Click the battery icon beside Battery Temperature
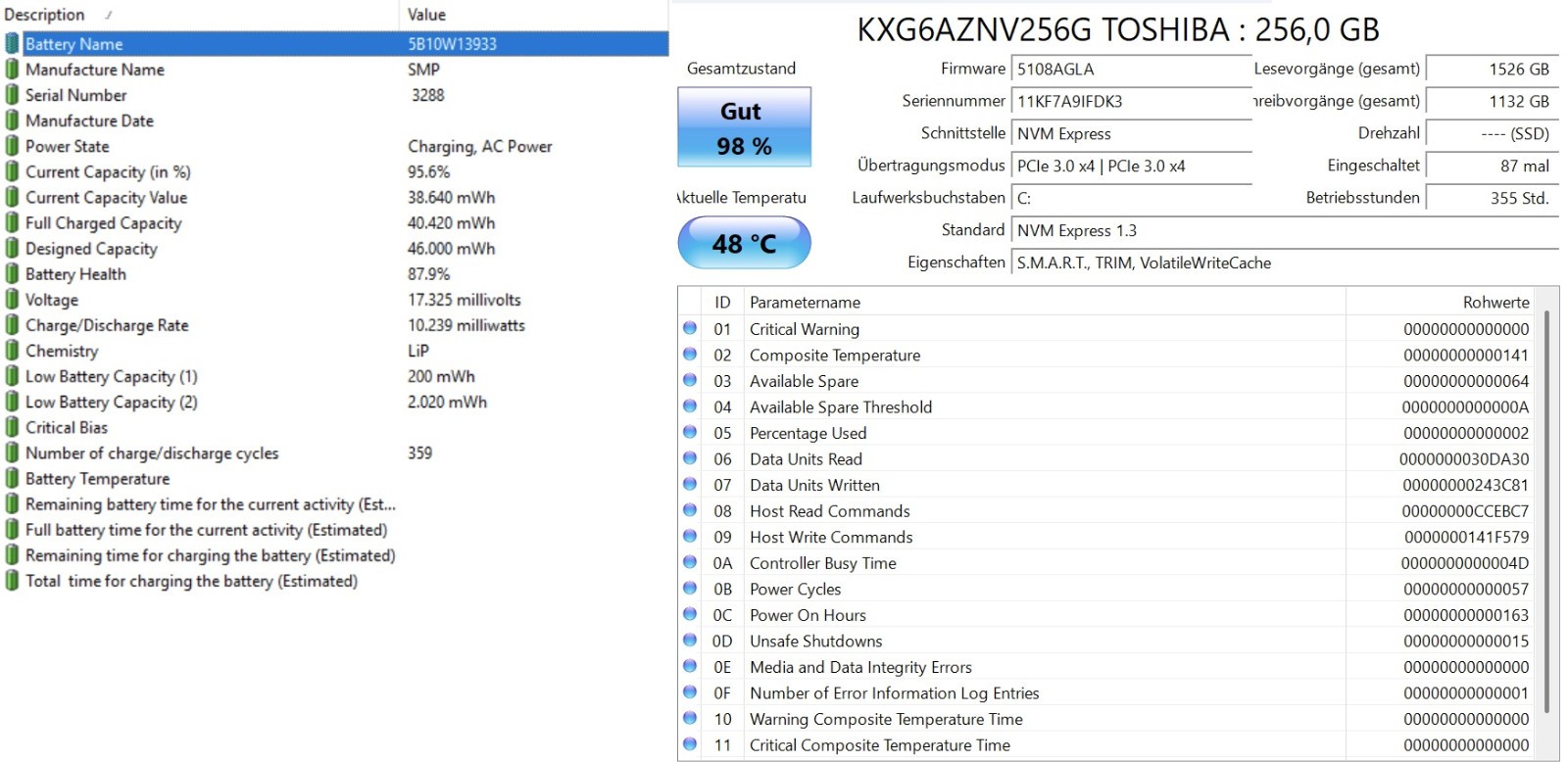The height and width of the screenshot is (762, 1568). 12,478
